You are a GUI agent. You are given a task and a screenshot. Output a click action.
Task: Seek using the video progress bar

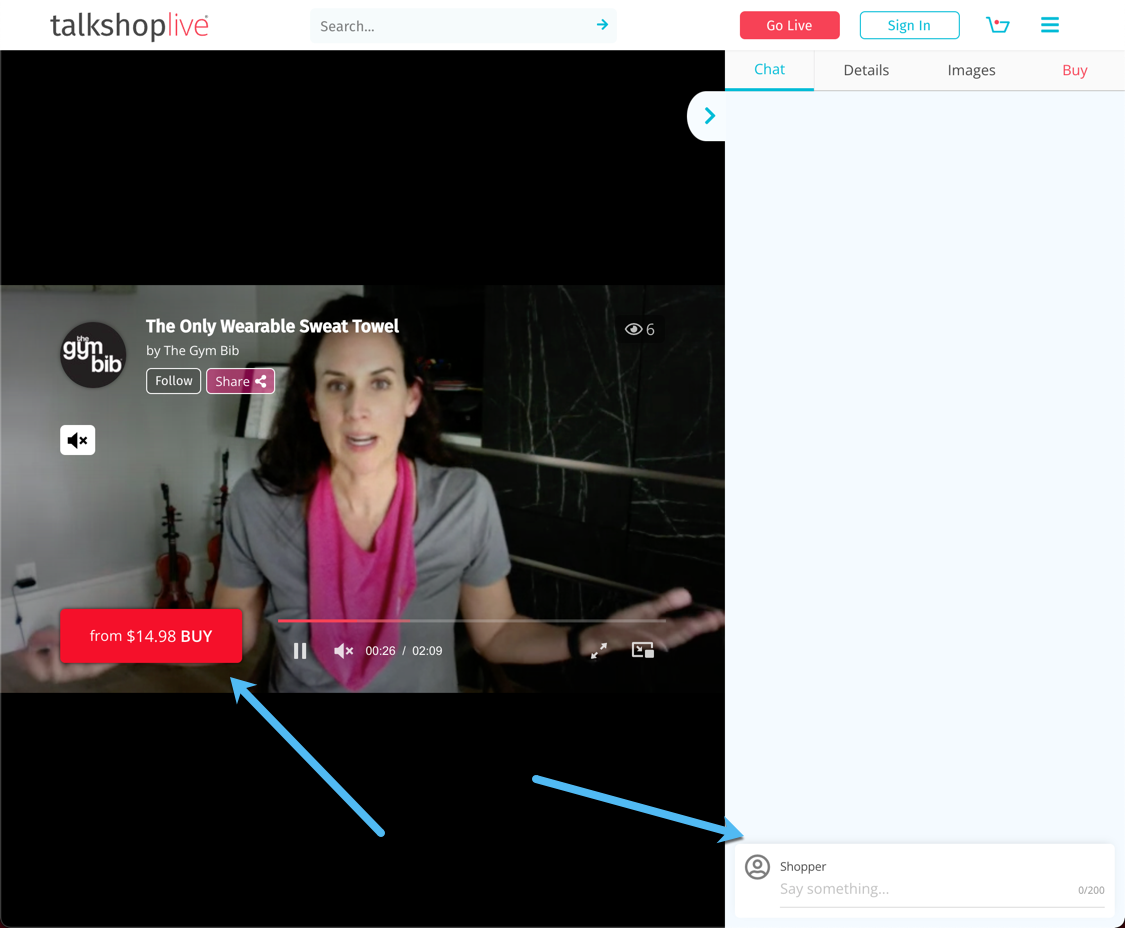coord(470,620)
